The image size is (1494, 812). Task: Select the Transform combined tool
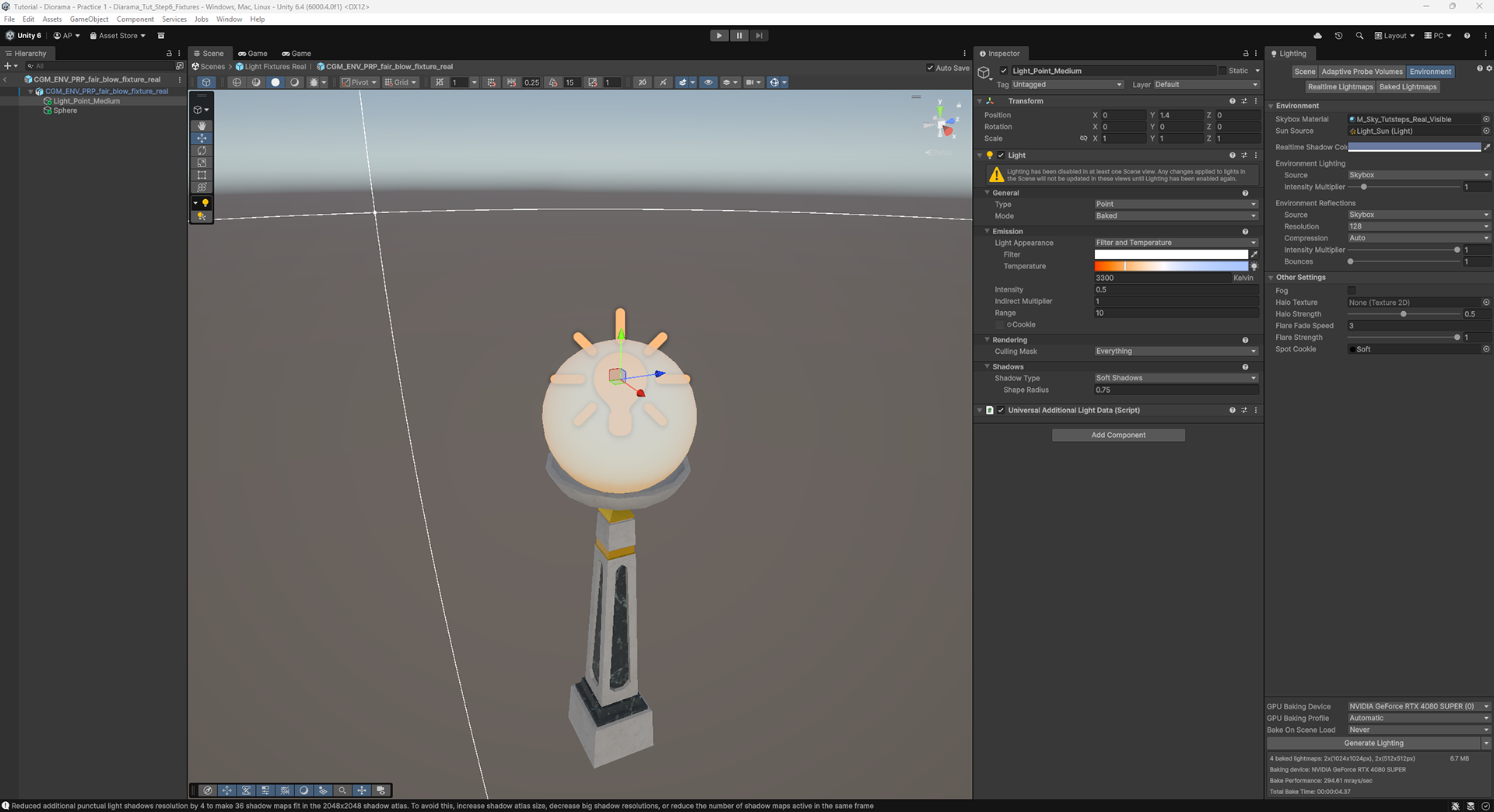(202, 187)
